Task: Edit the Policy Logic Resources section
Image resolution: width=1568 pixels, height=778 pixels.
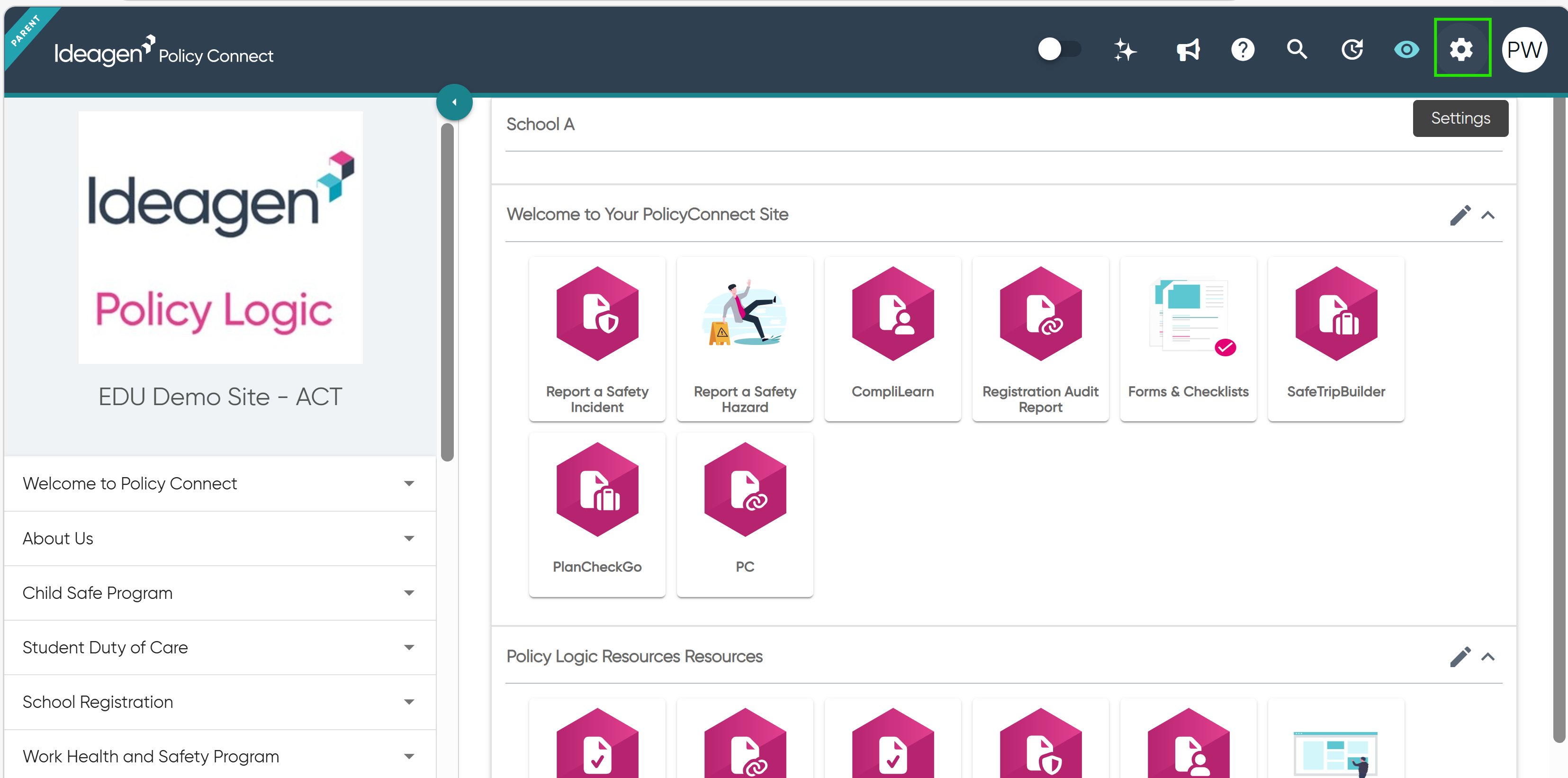Action: pos(1460,657)
